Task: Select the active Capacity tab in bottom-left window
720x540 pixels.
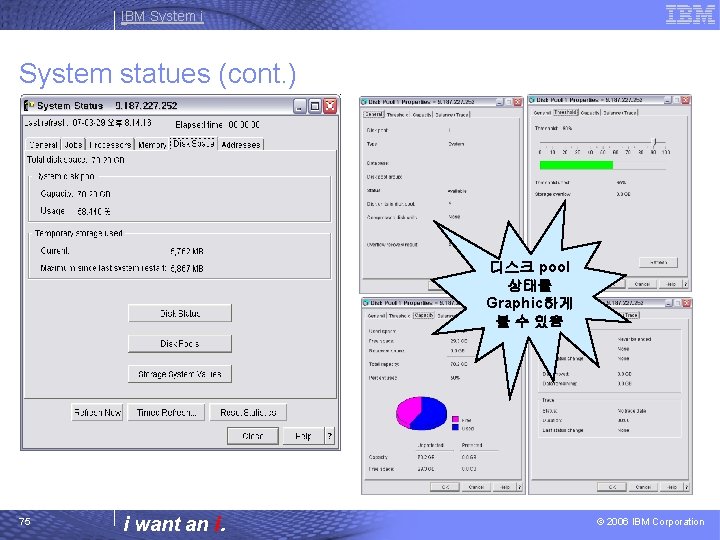Action: 423,315
